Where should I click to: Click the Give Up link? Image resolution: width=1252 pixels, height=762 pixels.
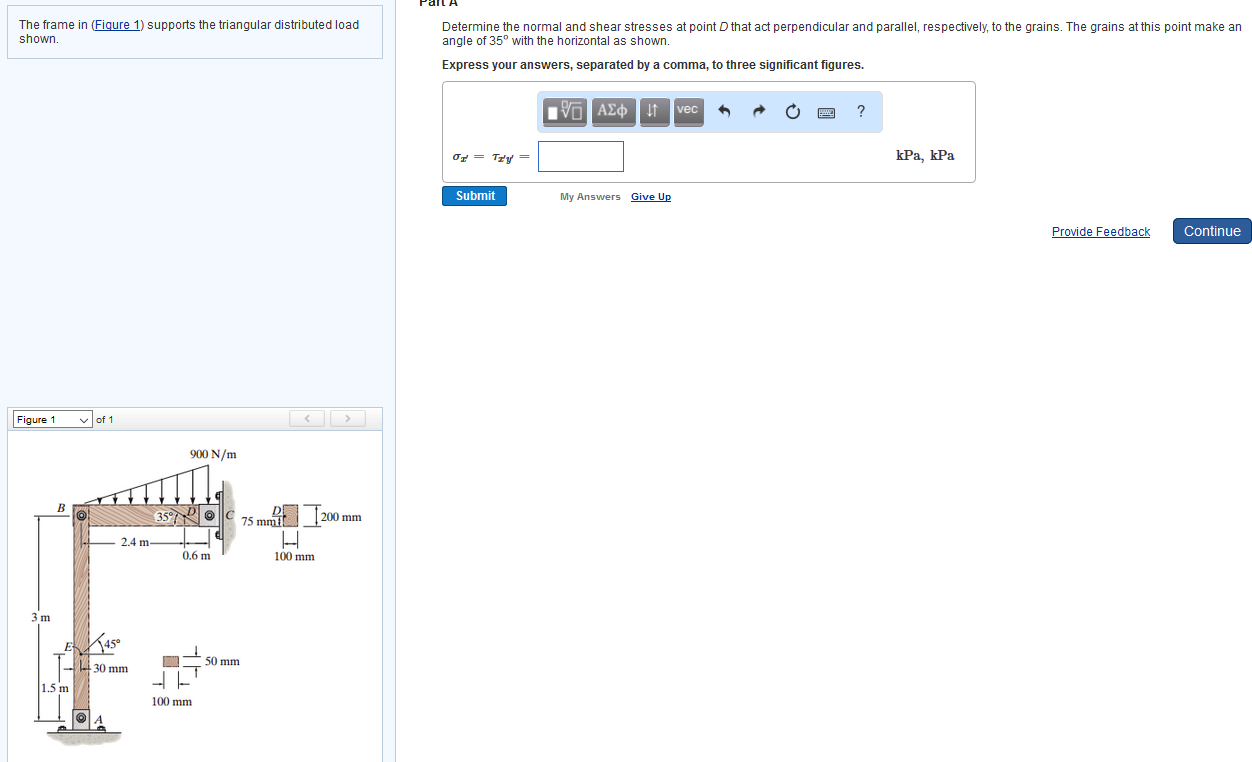(x=650, y=196)
